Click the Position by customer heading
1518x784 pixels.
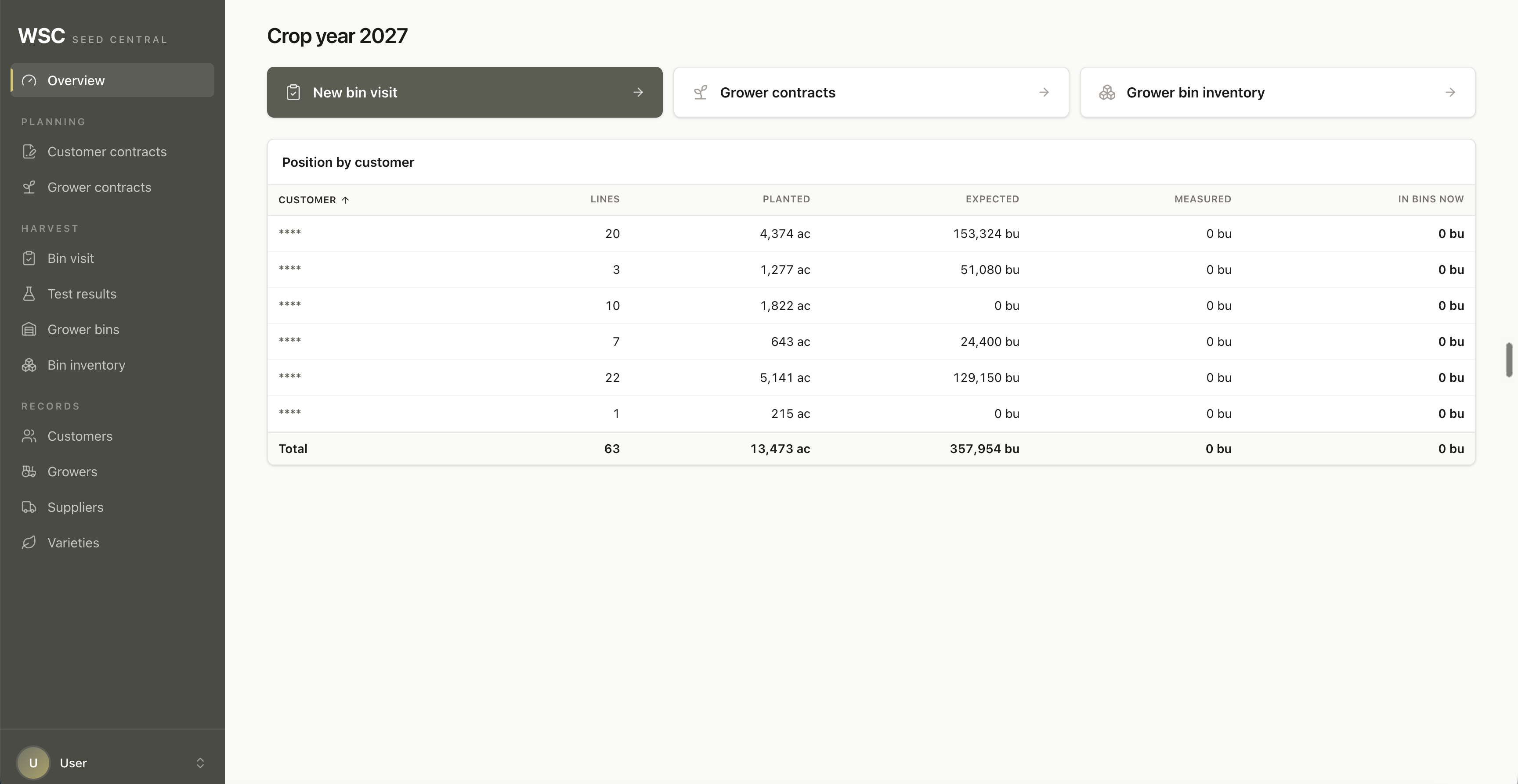click(348, 162)
